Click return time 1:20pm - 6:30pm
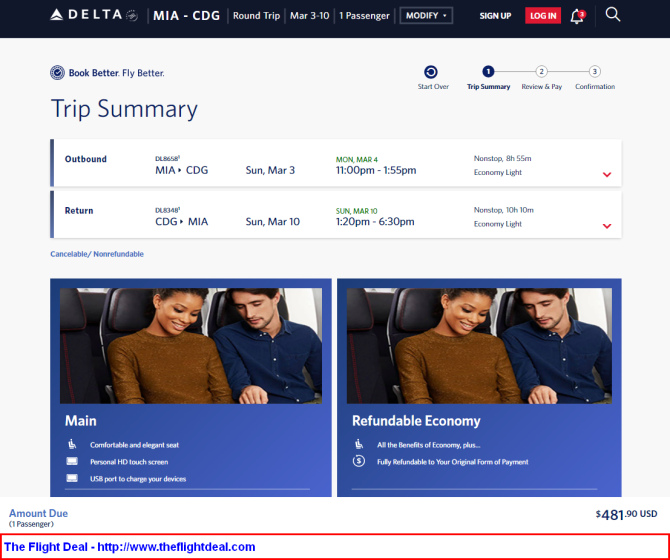Image resolution: width=670 pixels, height=560 pixels. click(375, 222)
